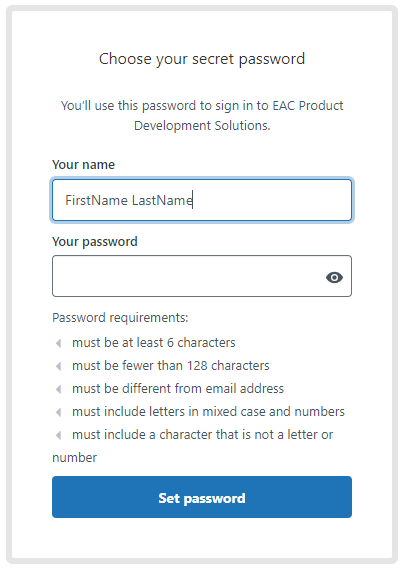Image resolution: width=401 pixels, height=569 pixels.
Task: Click arrow icon beside at least 6 characters
Action: click(x=58, y=343)
